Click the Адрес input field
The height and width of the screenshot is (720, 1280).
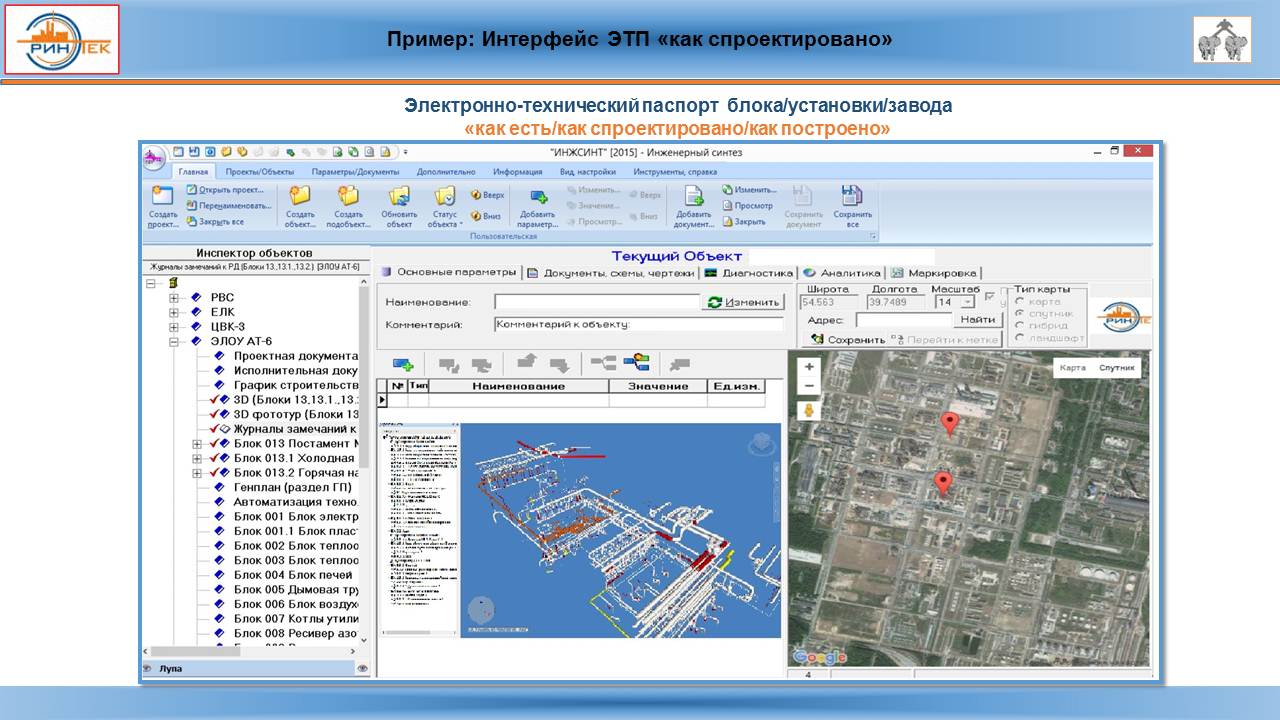(x=903, y=320)
